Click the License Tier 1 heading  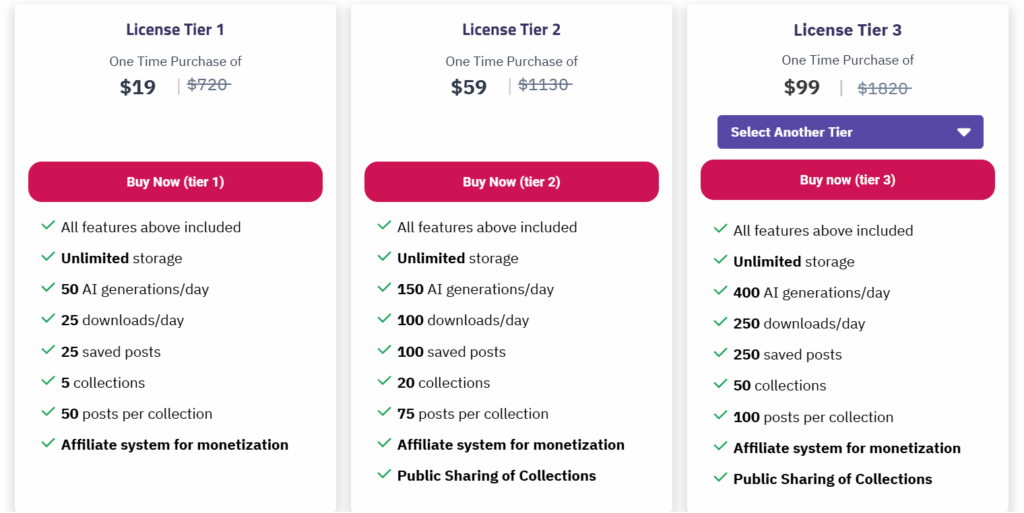point(175,29)
